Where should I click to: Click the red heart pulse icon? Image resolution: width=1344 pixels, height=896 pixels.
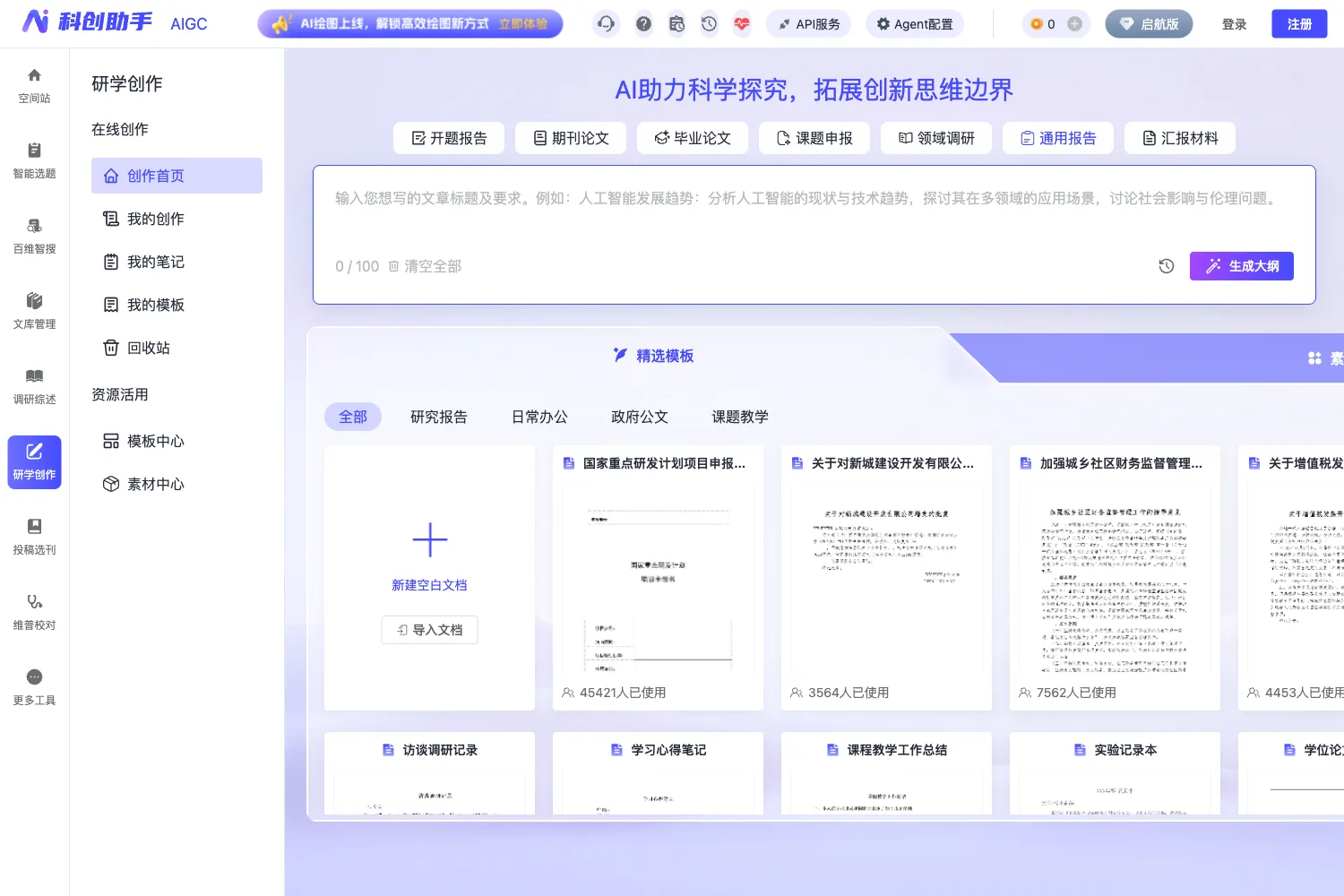[742, 24]
